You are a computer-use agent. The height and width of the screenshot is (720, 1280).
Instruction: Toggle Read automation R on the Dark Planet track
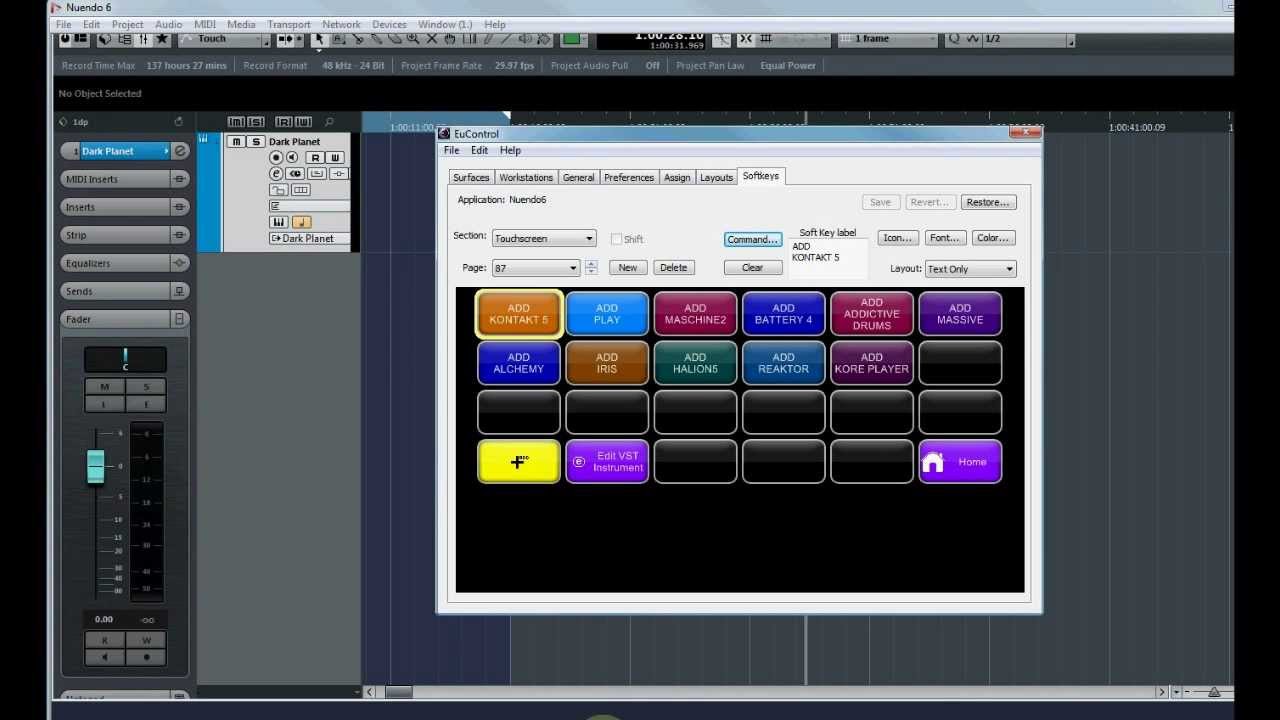(315, 157)
